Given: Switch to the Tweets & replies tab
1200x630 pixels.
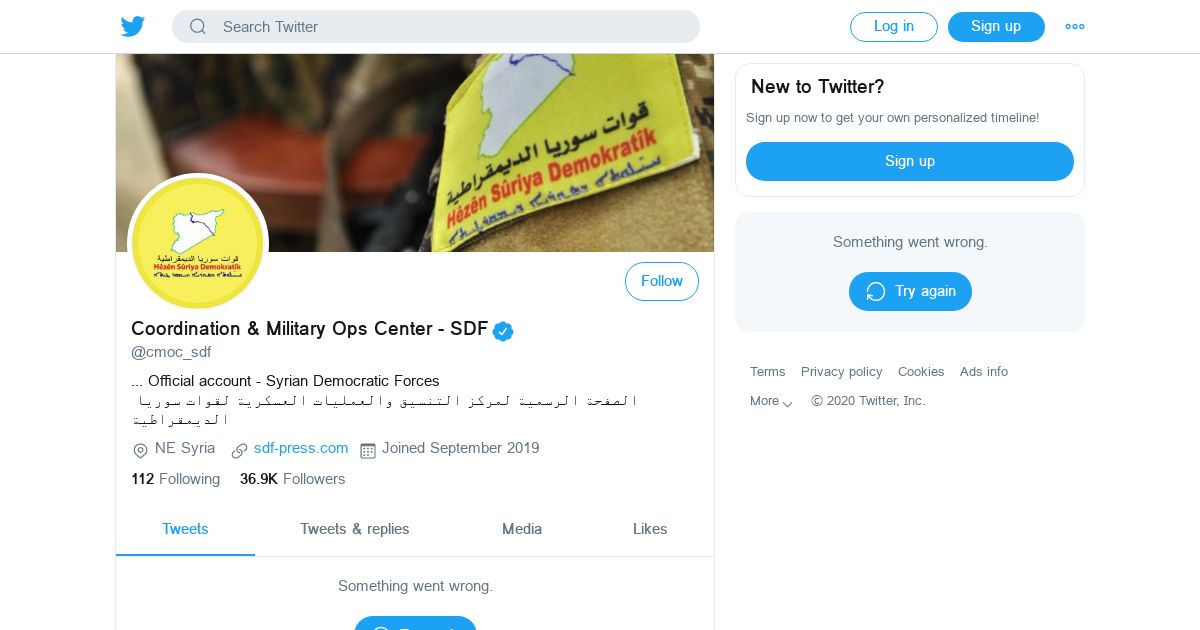Looking at the screenshot, I should [355, 529].
